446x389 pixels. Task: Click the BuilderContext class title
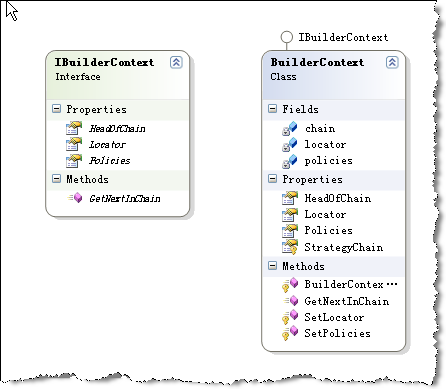pyautogui.click(x=317, y=62)
